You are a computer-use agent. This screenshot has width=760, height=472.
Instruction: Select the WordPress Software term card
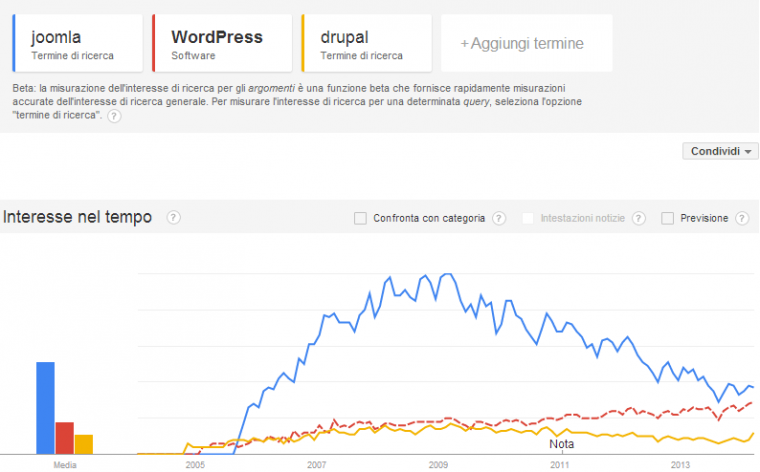222,43
